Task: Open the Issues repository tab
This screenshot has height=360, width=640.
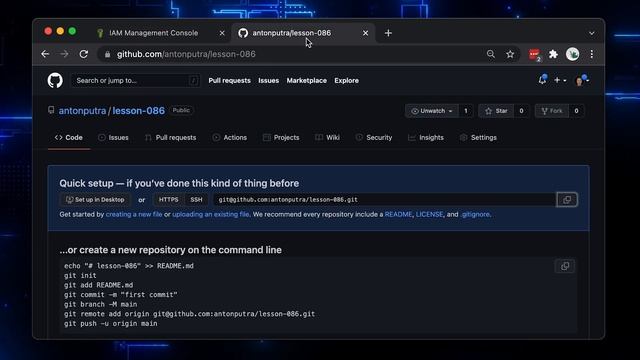Action: click(x=113, y=138)
